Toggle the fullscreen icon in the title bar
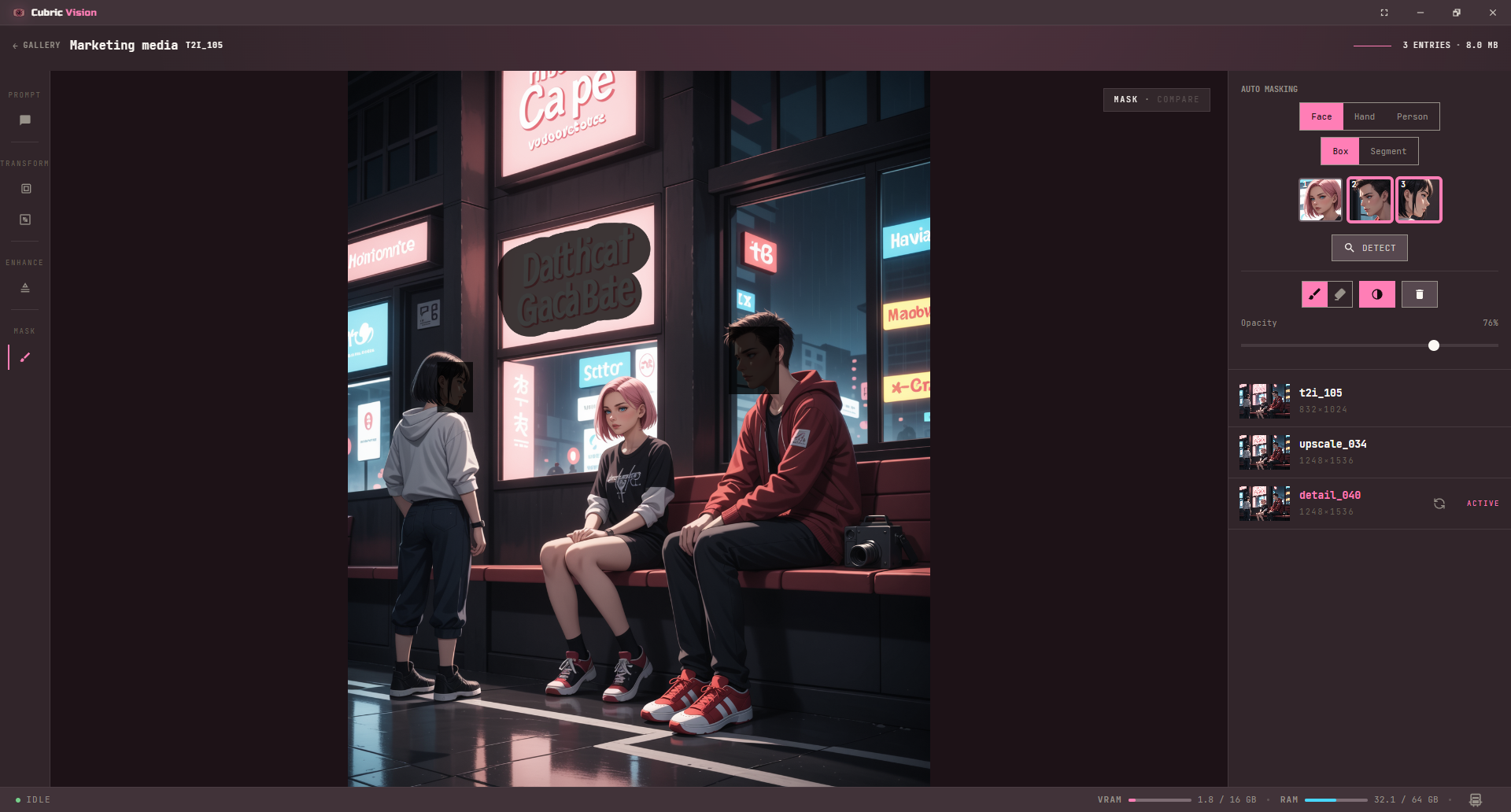This screenshot has height=812, width=1511. [x=1384, y=13]
